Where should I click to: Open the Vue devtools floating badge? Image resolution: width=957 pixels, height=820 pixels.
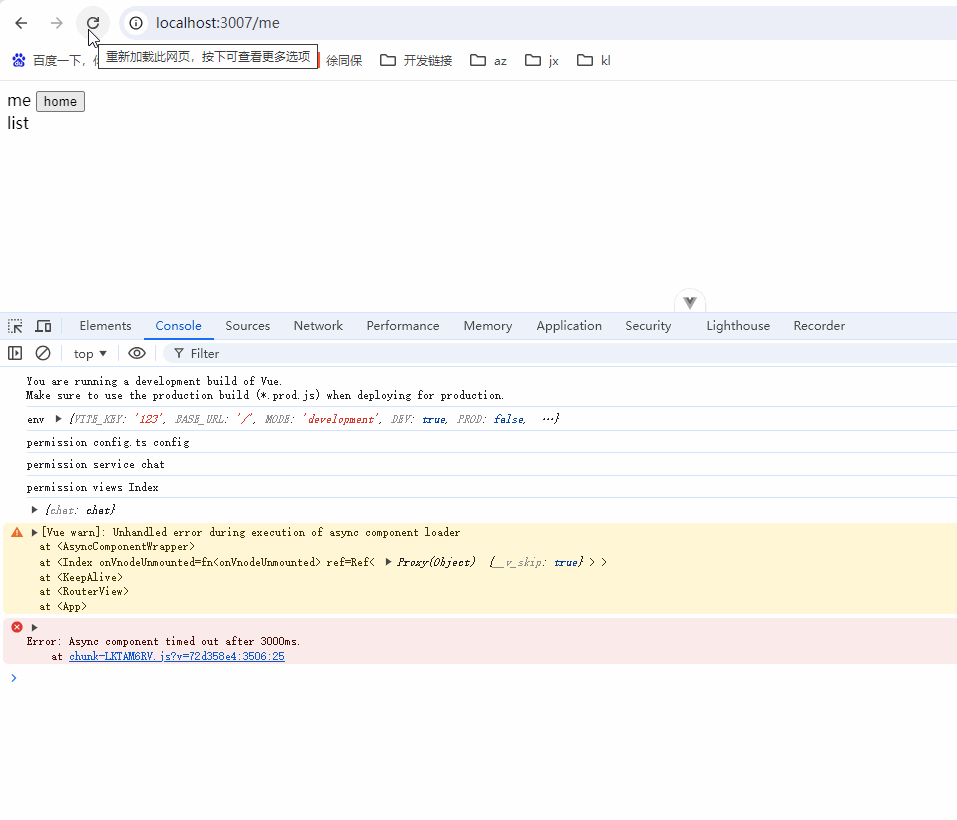[690, 302]
